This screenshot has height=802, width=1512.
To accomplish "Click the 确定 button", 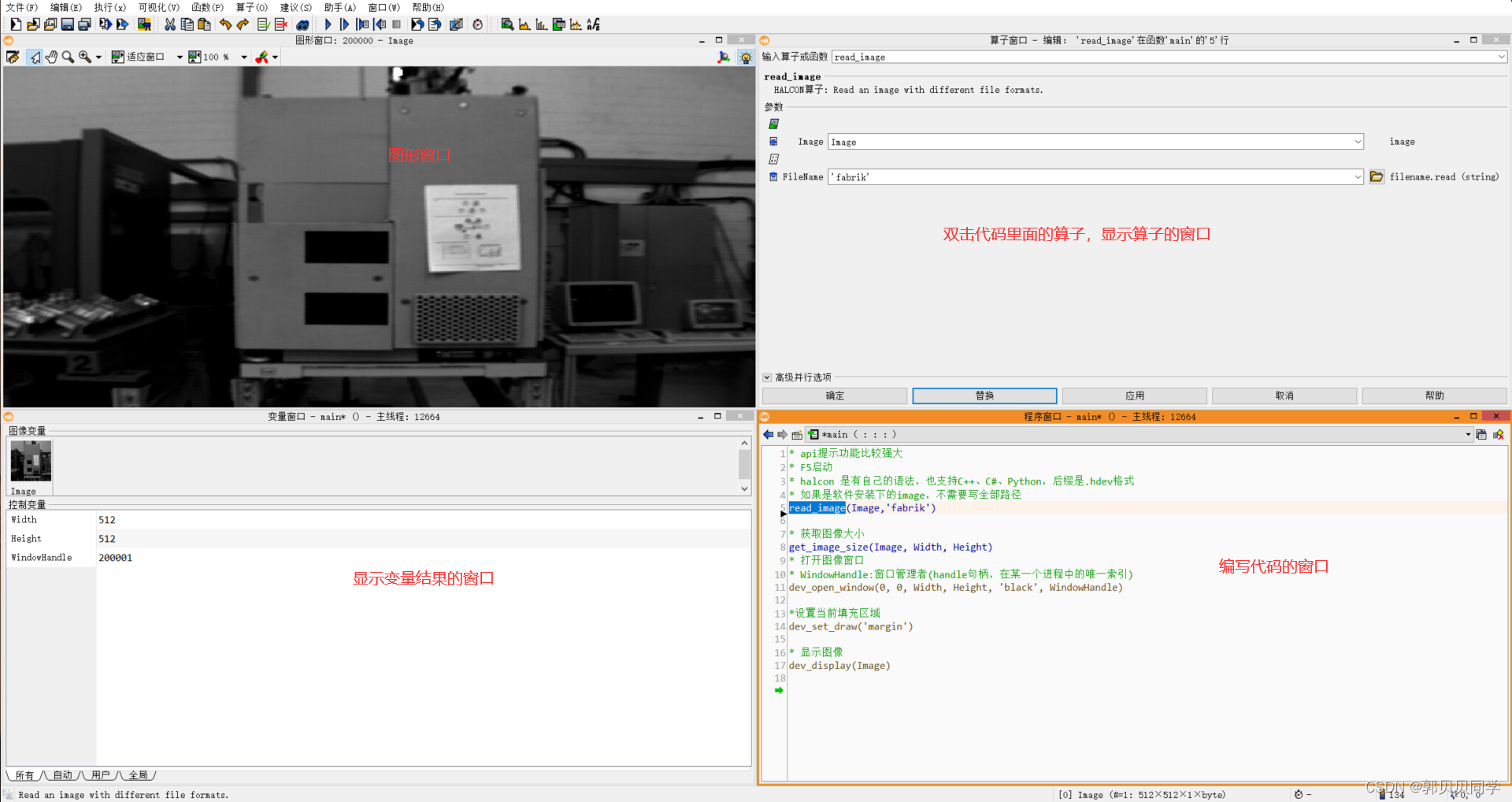I will [834, 395].
